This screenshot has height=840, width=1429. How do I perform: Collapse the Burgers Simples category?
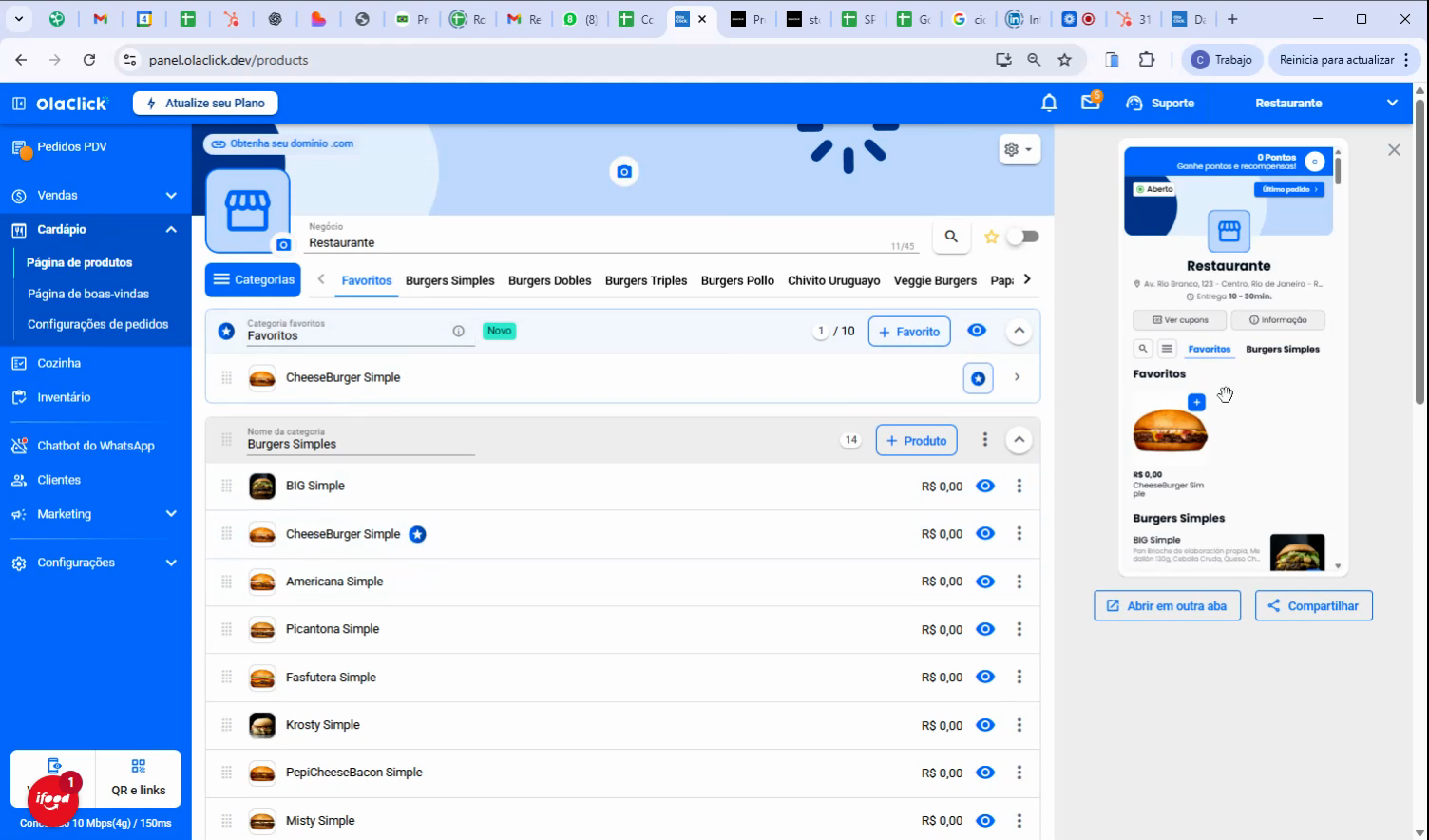(1019, 440)
